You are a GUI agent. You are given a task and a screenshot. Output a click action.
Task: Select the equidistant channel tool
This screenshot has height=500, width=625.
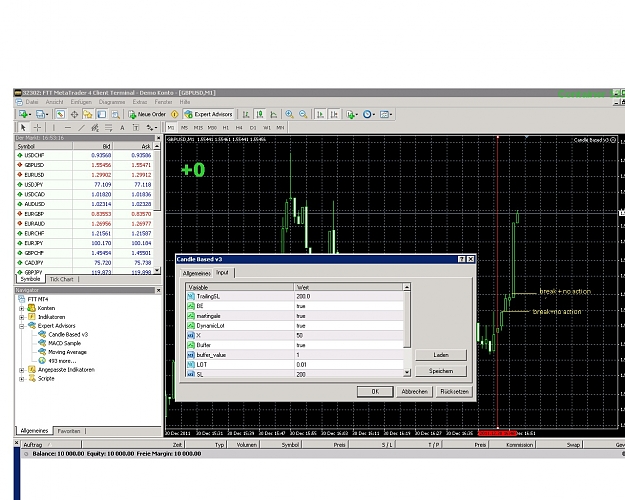click(x=95, y=128)
